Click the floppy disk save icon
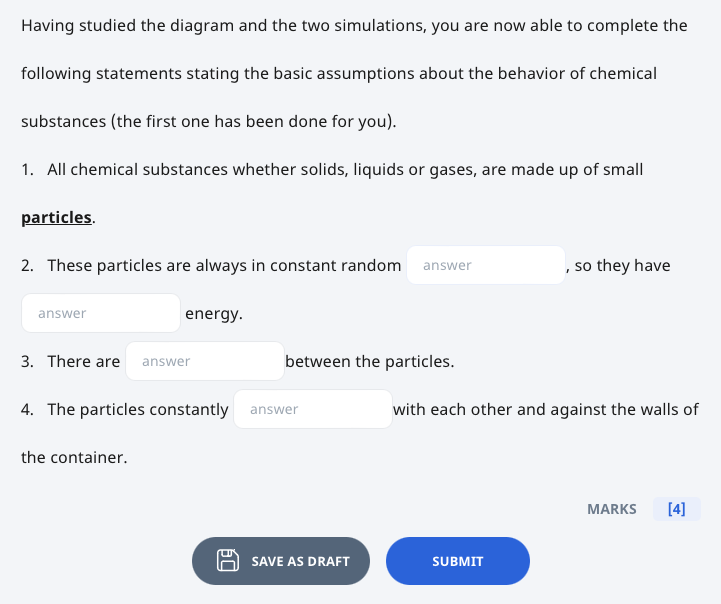 click(228, 560)
